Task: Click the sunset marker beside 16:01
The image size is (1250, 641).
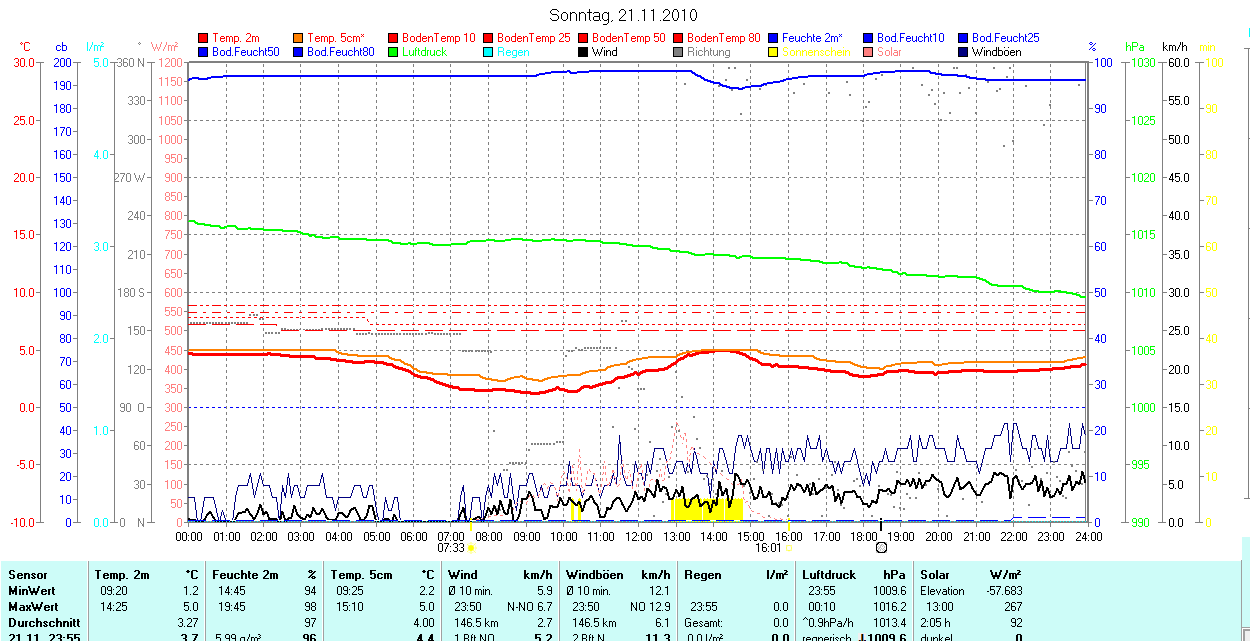Action: pos(788,548)
